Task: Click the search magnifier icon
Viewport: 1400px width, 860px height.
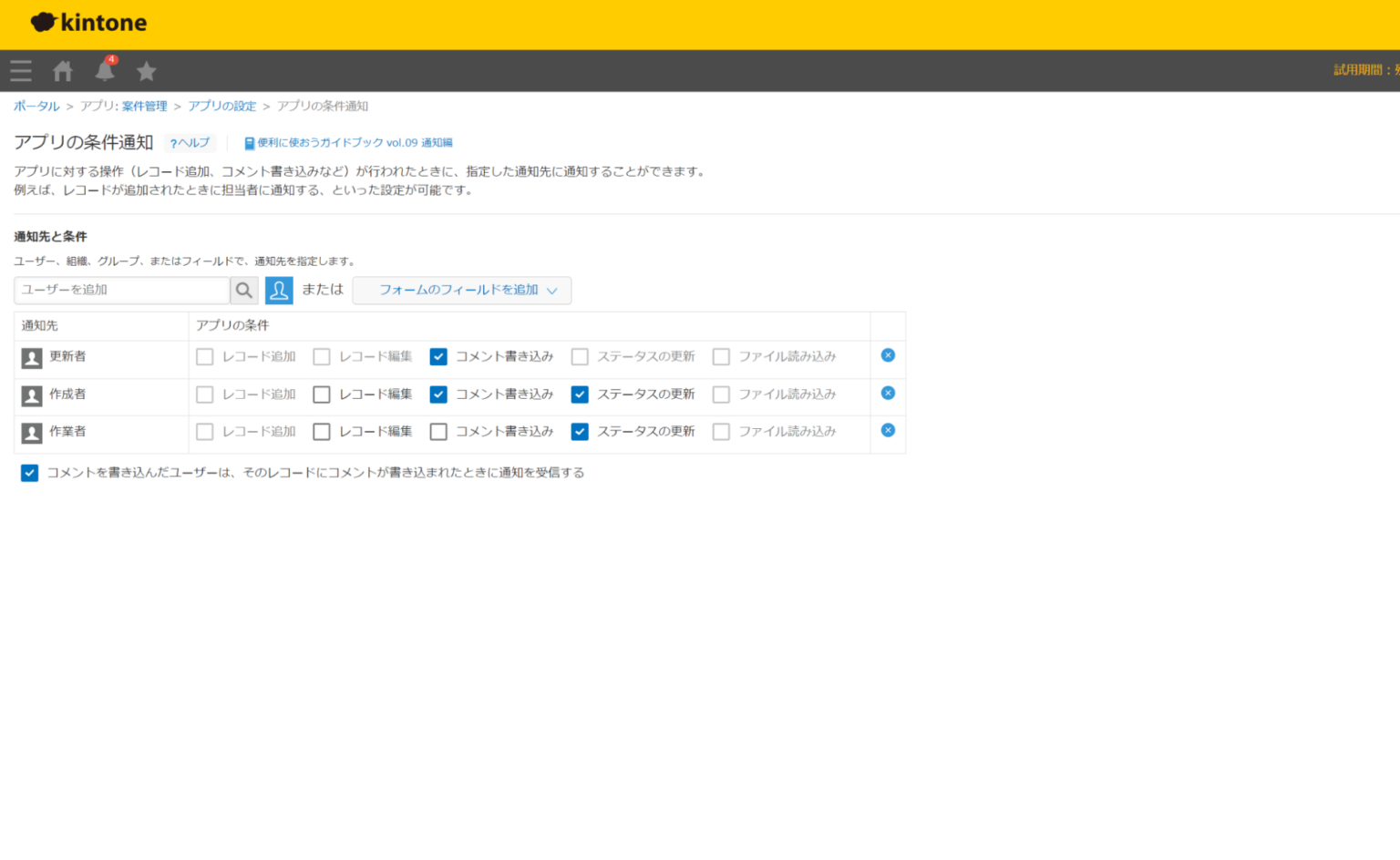Action: 243,290
